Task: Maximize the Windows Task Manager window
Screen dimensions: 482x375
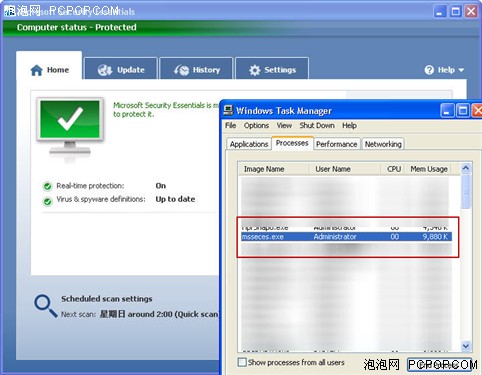Action: (x=463, y=111)
